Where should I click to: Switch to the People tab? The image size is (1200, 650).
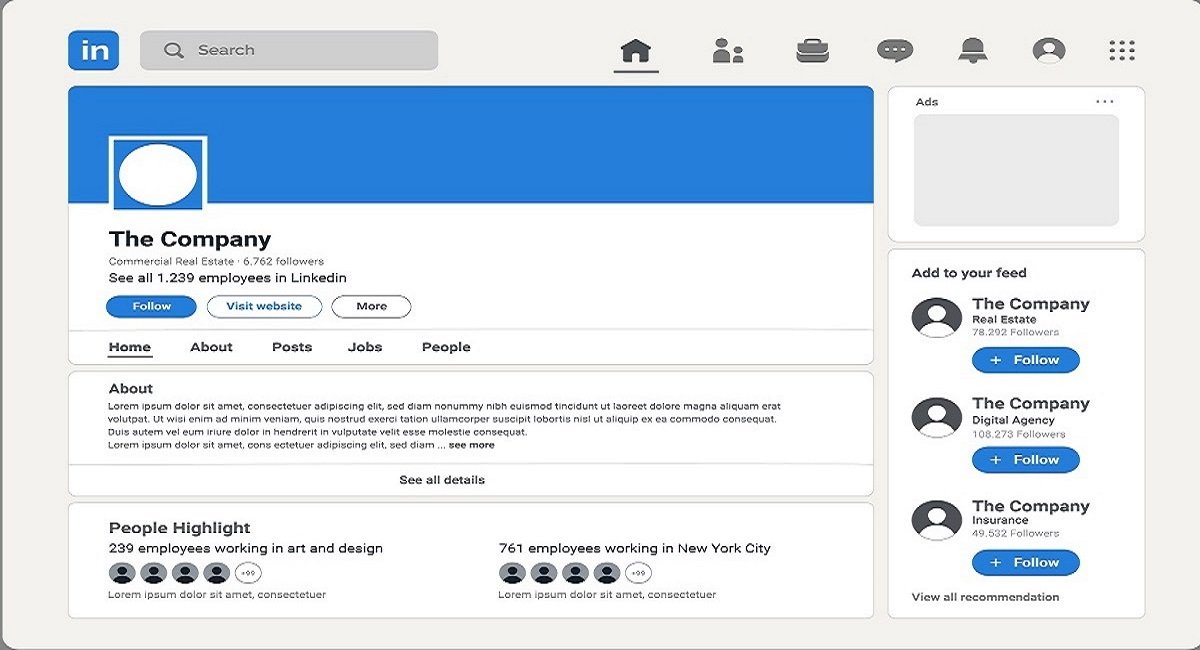(x=446, y=347)
